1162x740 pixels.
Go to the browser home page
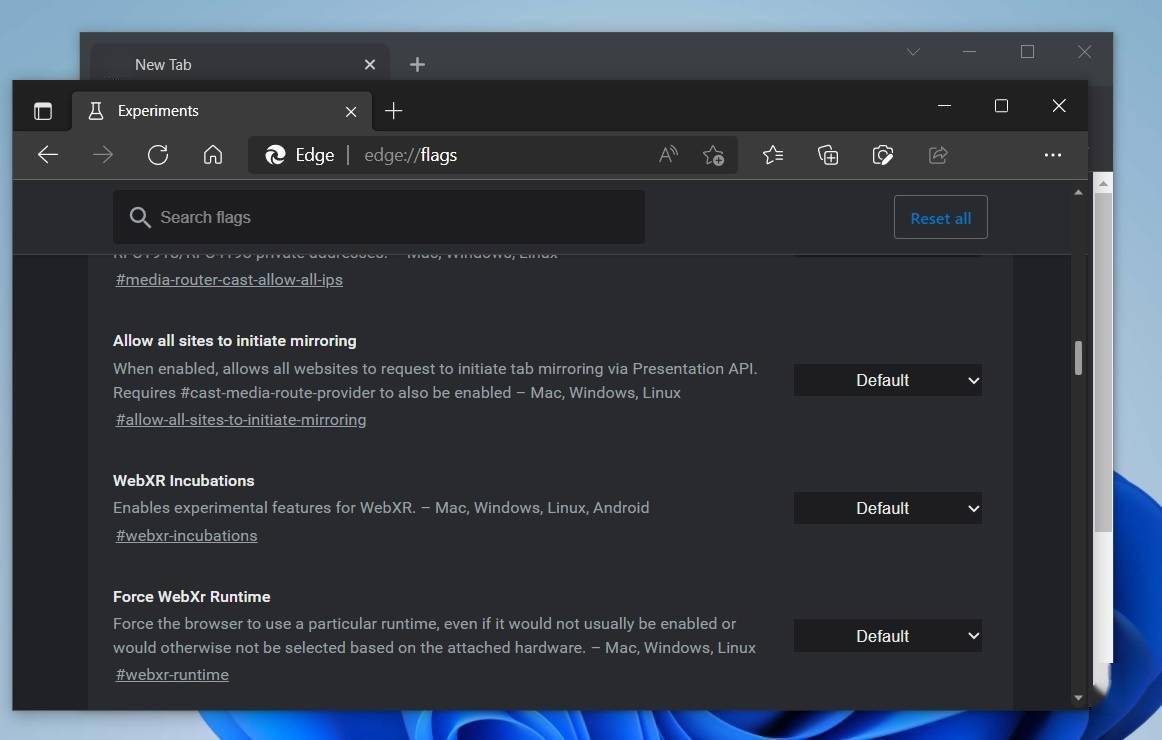point(213,155)
